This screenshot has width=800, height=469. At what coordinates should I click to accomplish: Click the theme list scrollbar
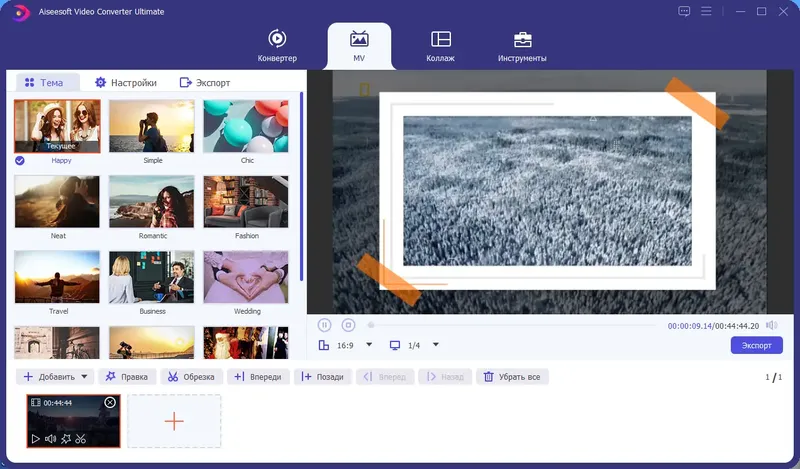pyautogui.click(x=302, y=186)
